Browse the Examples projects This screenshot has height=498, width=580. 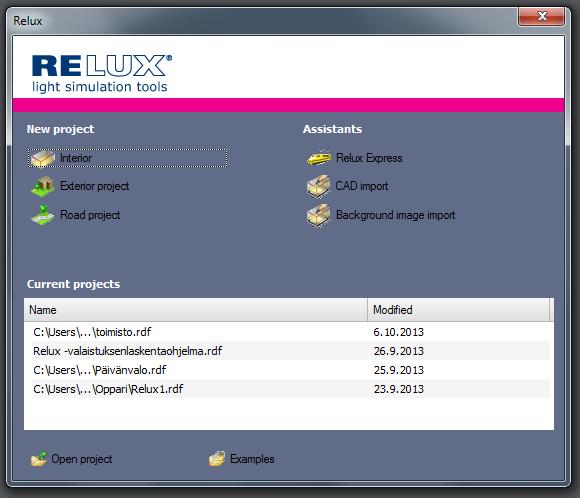[x=242, y=459]
